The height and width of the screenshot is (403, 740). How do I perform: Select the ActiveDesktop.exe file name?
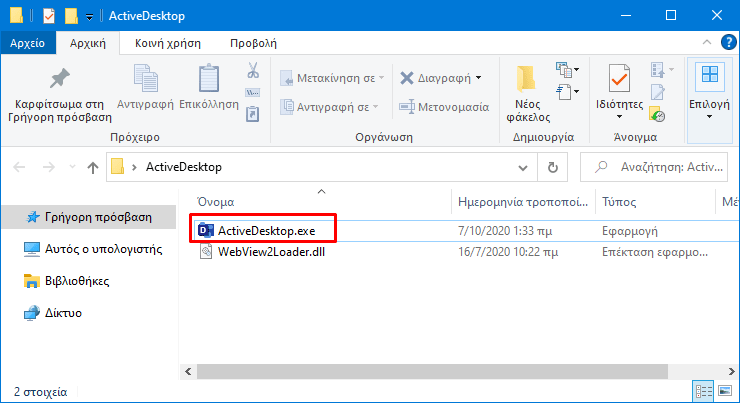(x=266, y=231)
